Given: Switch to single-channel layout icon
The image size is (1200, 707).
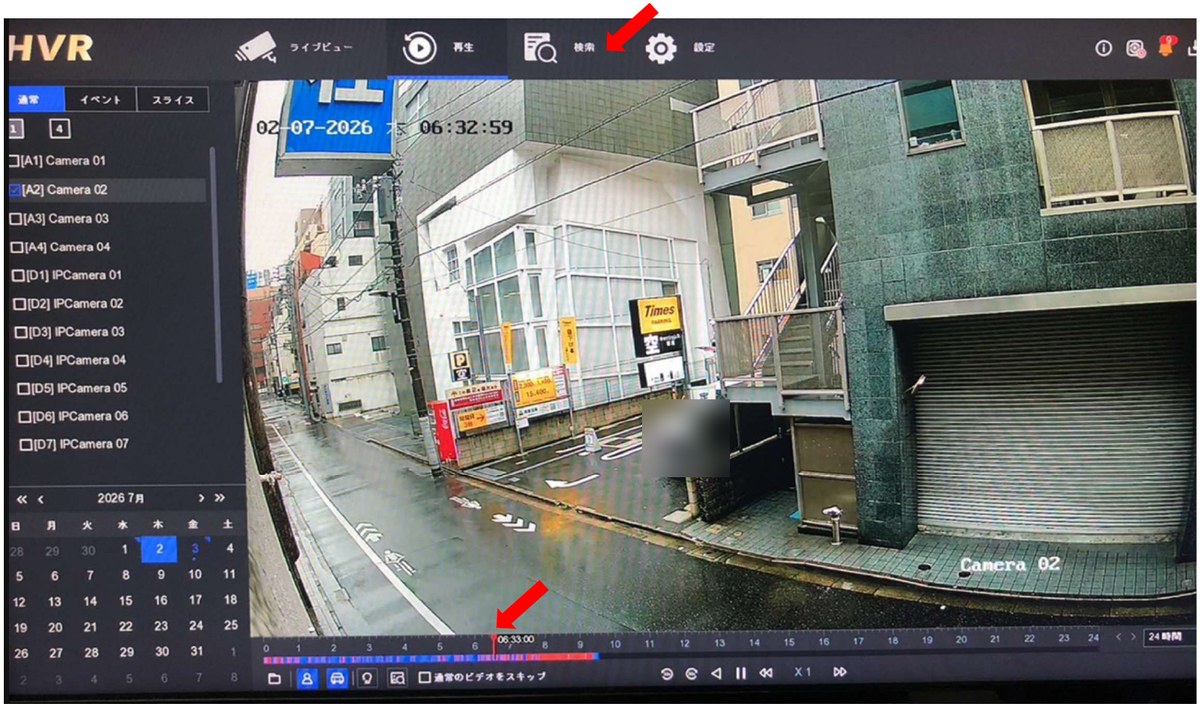Looking at the screenshot, I should [15, 128].
